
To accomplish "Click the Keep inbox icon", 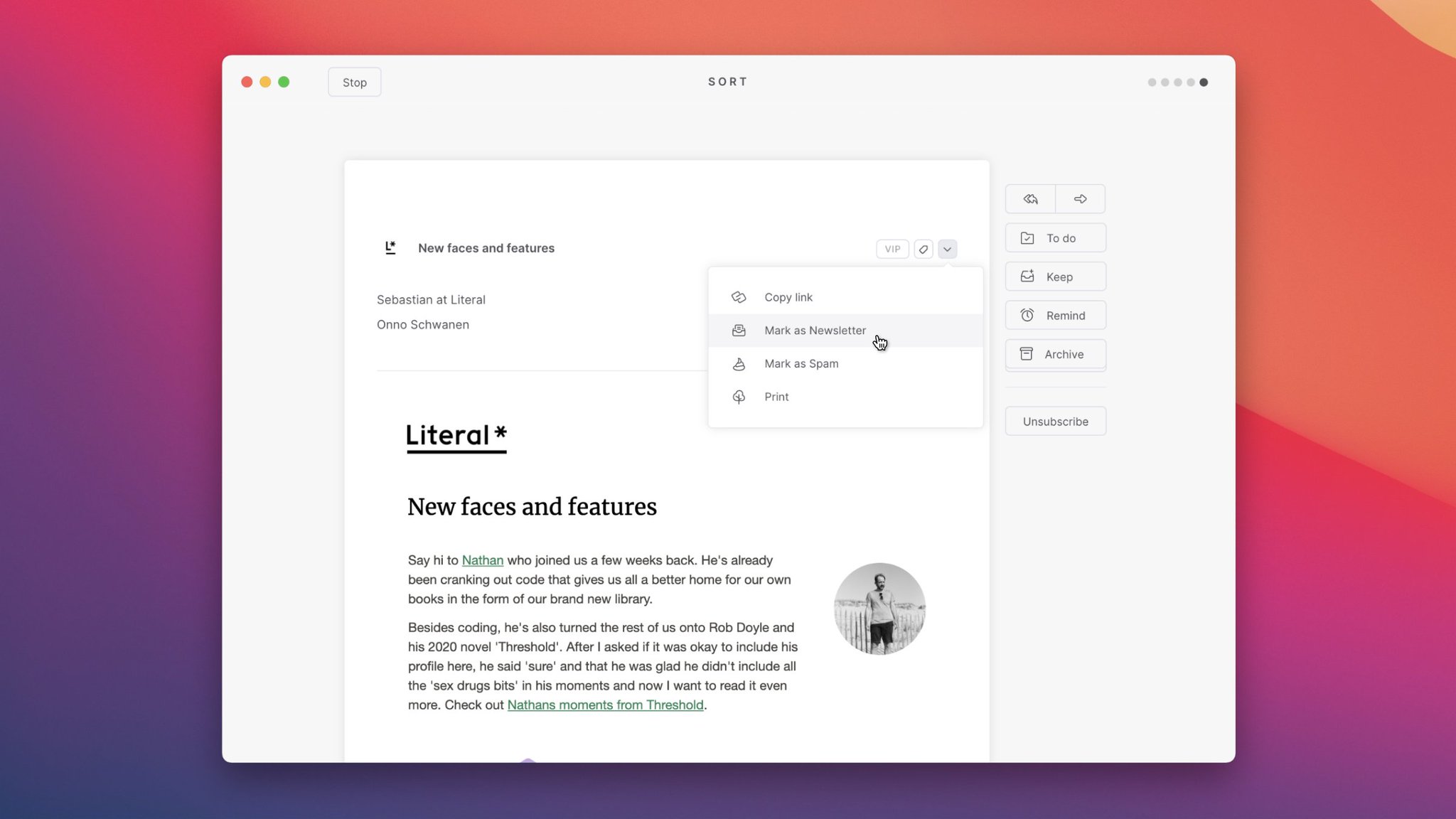I will [x=1027, y=277].
